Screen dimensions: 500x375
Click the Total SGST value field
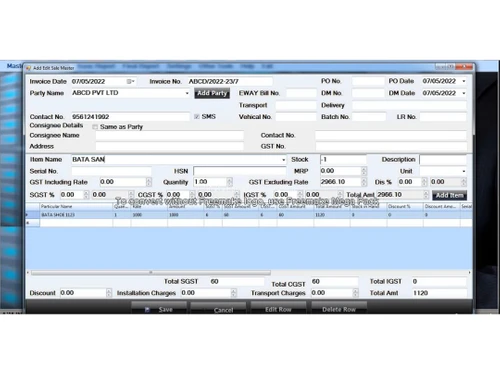[x=236, y=282]
